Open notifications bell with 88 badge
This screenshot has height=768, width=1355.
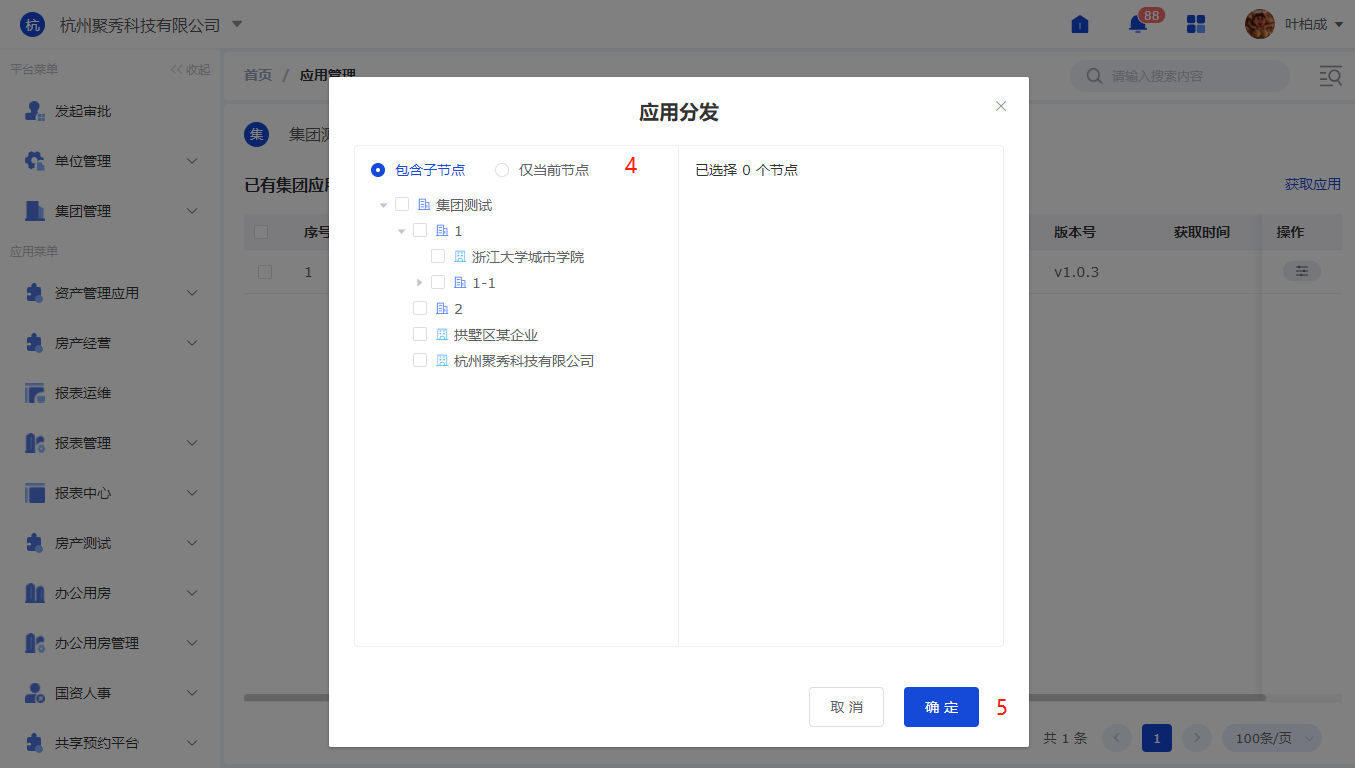[1138, 25]
